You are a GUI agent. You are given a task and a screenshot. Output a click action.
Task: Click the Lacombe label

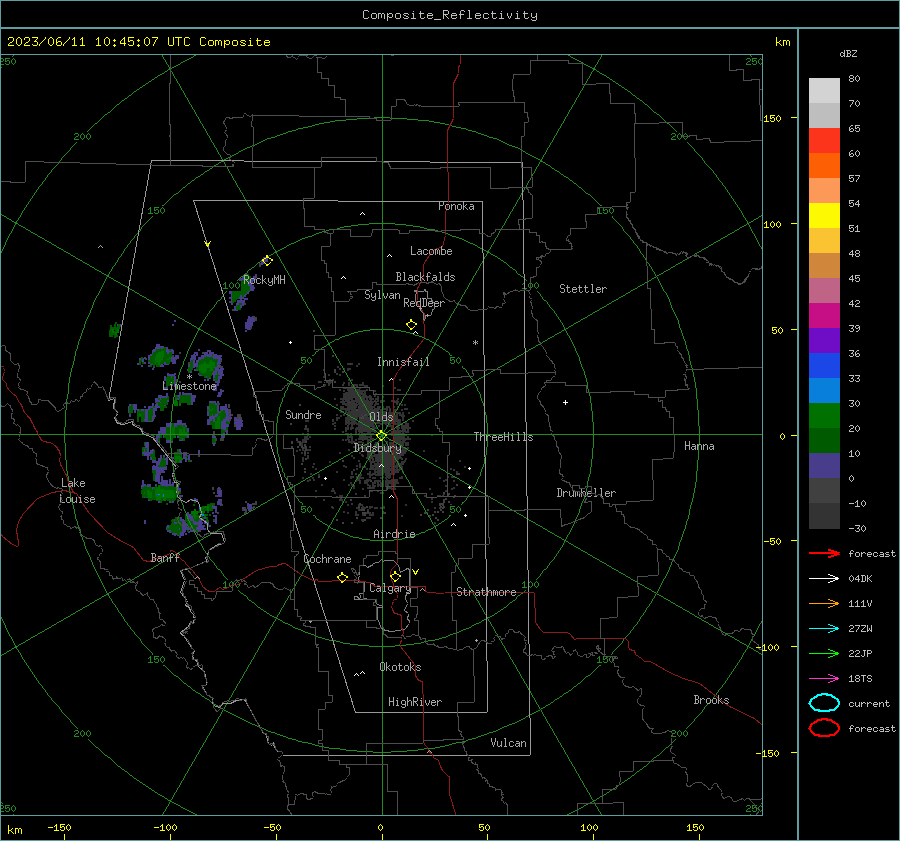[x=431, y=251]
